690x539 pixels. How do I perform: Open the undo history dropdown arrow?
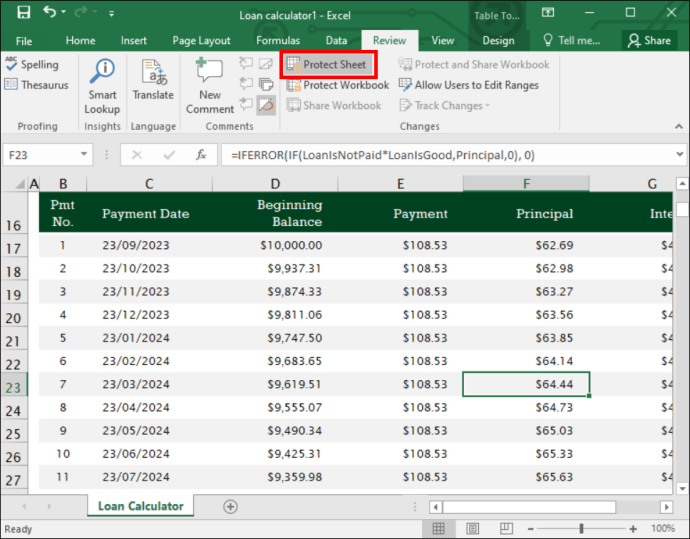click(63, 12)
